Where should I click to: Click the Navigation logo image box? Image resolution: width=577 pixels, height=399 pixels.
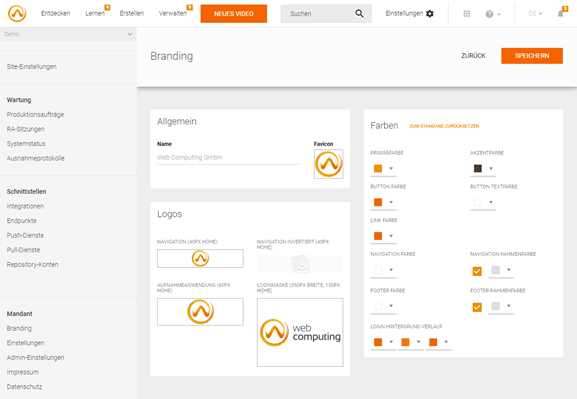[200, 258]
